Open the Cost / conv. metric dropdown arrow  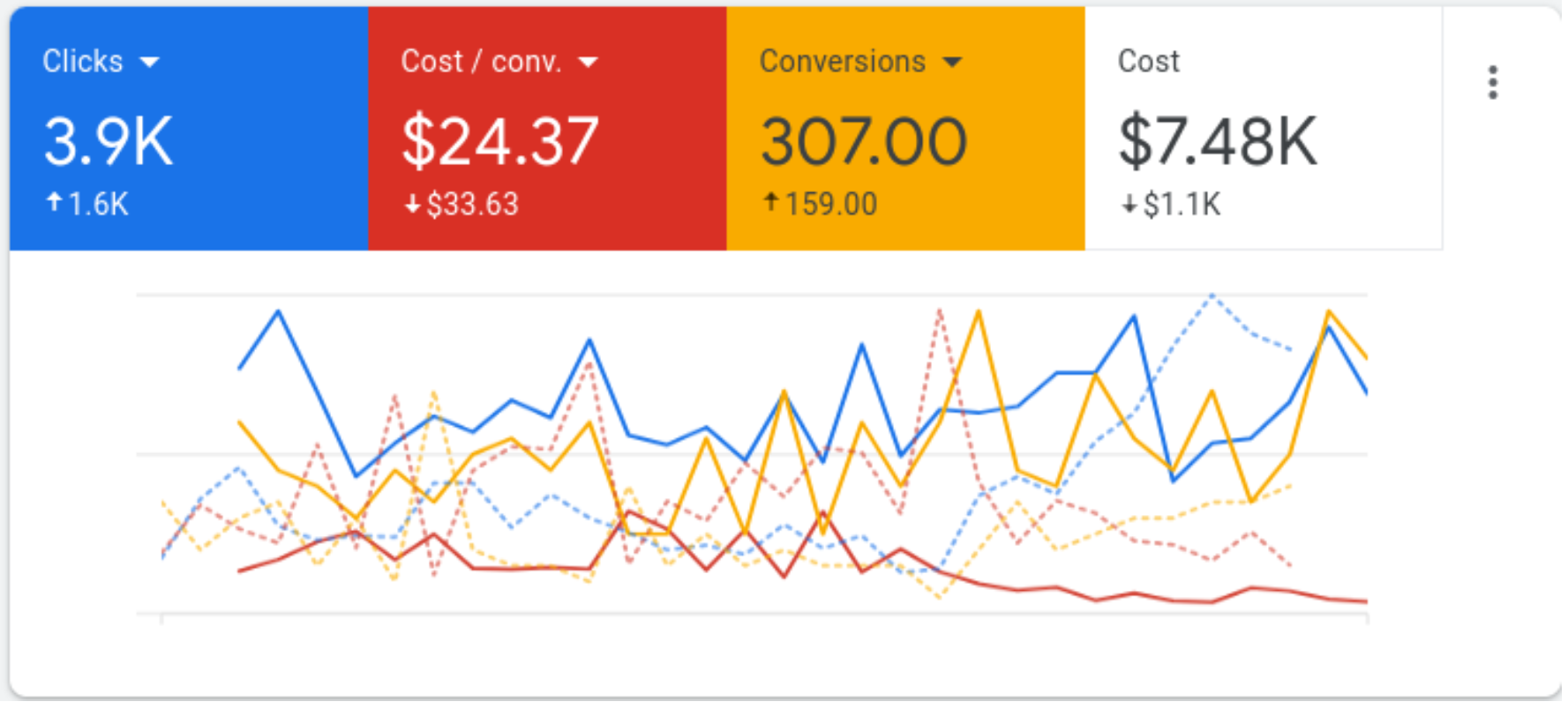589,62
